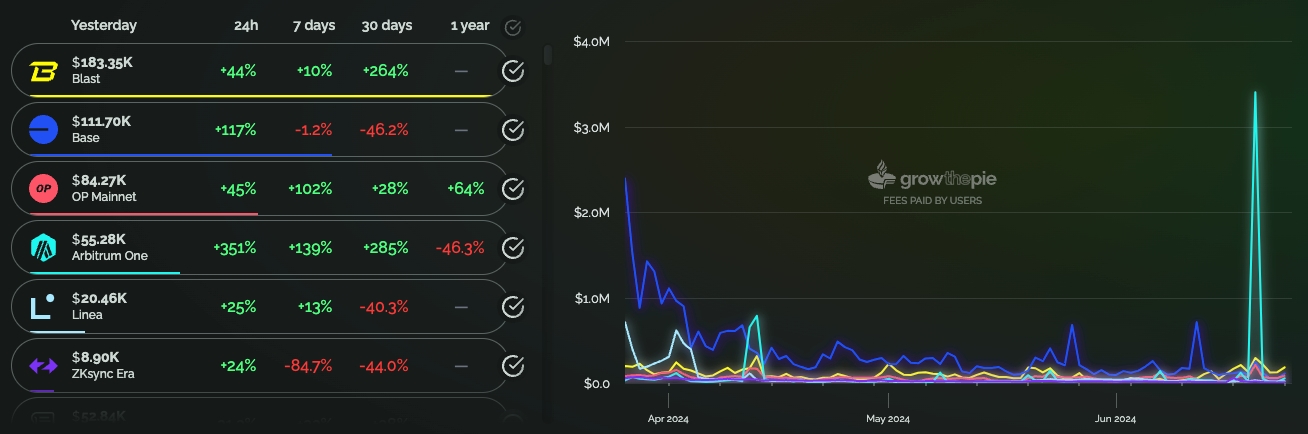Click the $3.0M y-axis label
Screen dimensions: 1308x434
click(591, 127)
